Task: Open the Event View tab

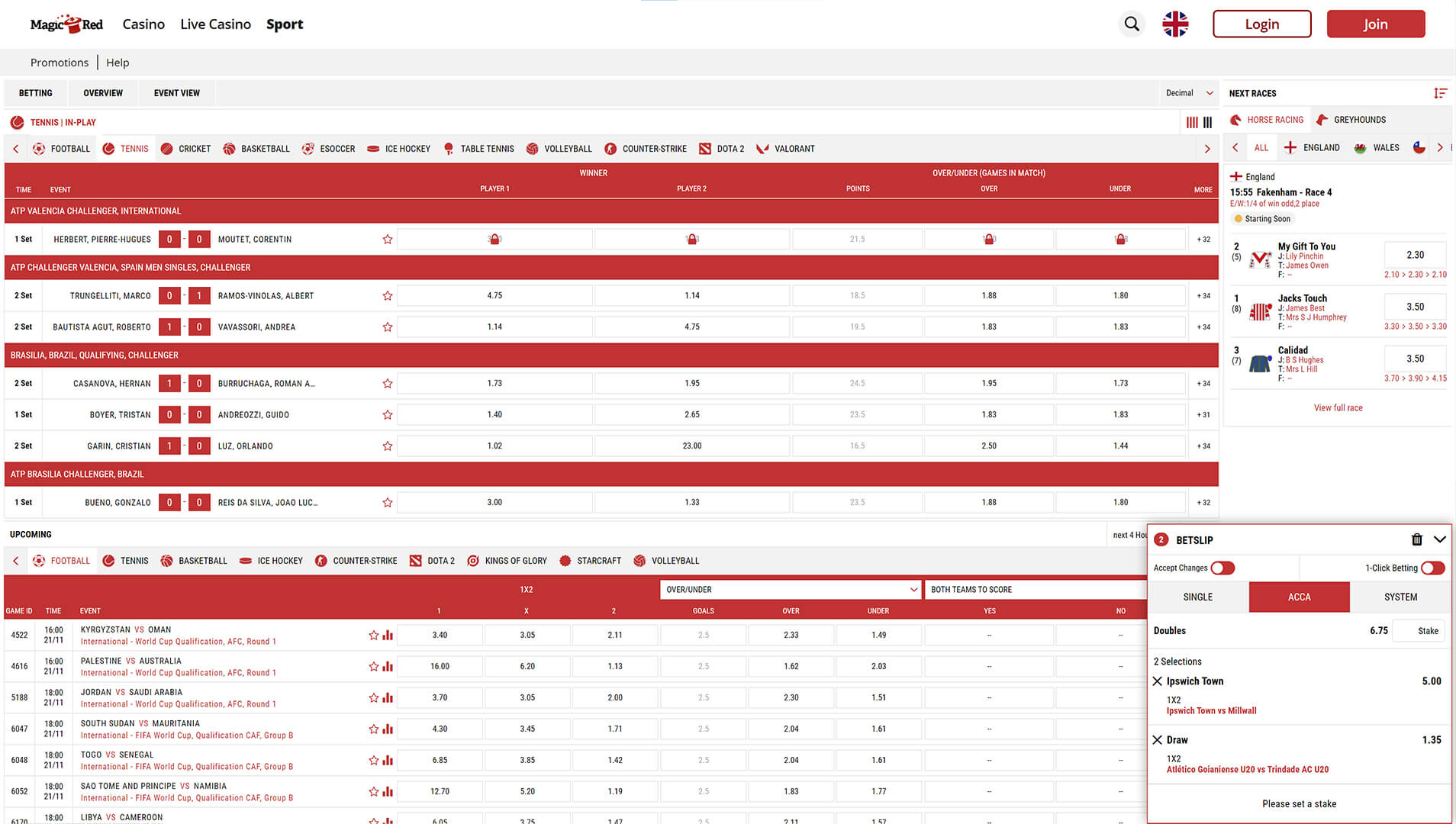Action: click(177, 93)
